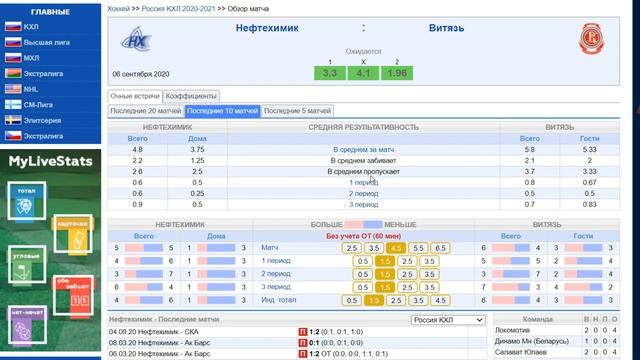Image resolution: width=640 pixels, height=360 pixels.
Task: Click Динамо Мн (Беларусь) standings row
Action: 557,341
